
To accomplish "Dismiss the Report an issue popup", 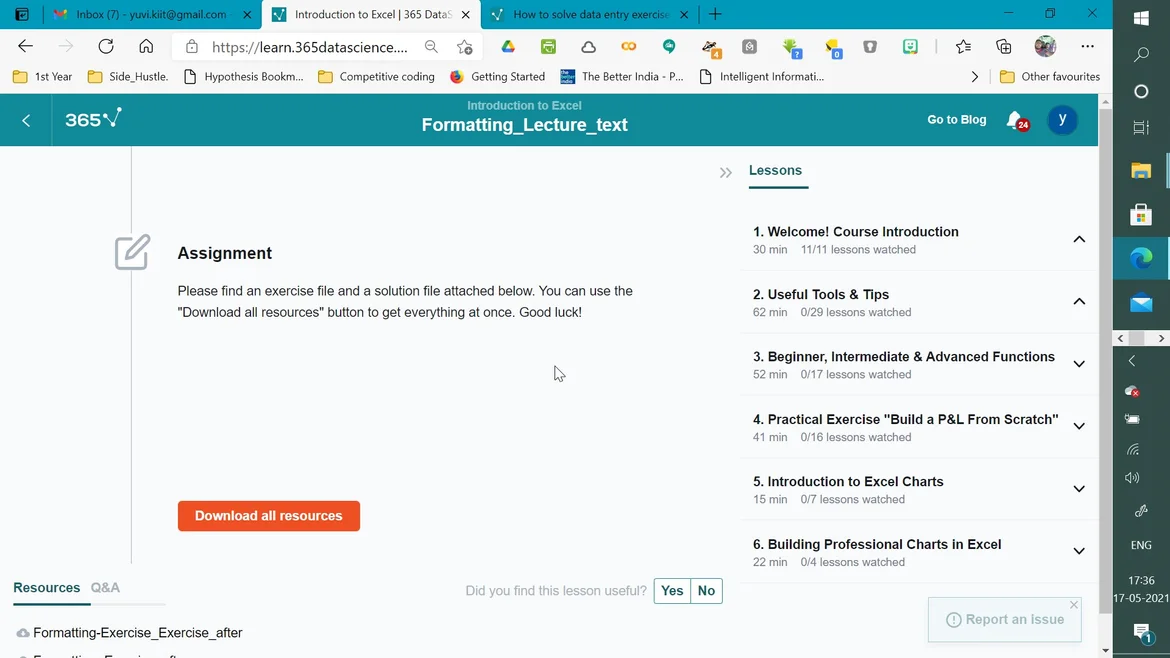I will point(1074,605).
